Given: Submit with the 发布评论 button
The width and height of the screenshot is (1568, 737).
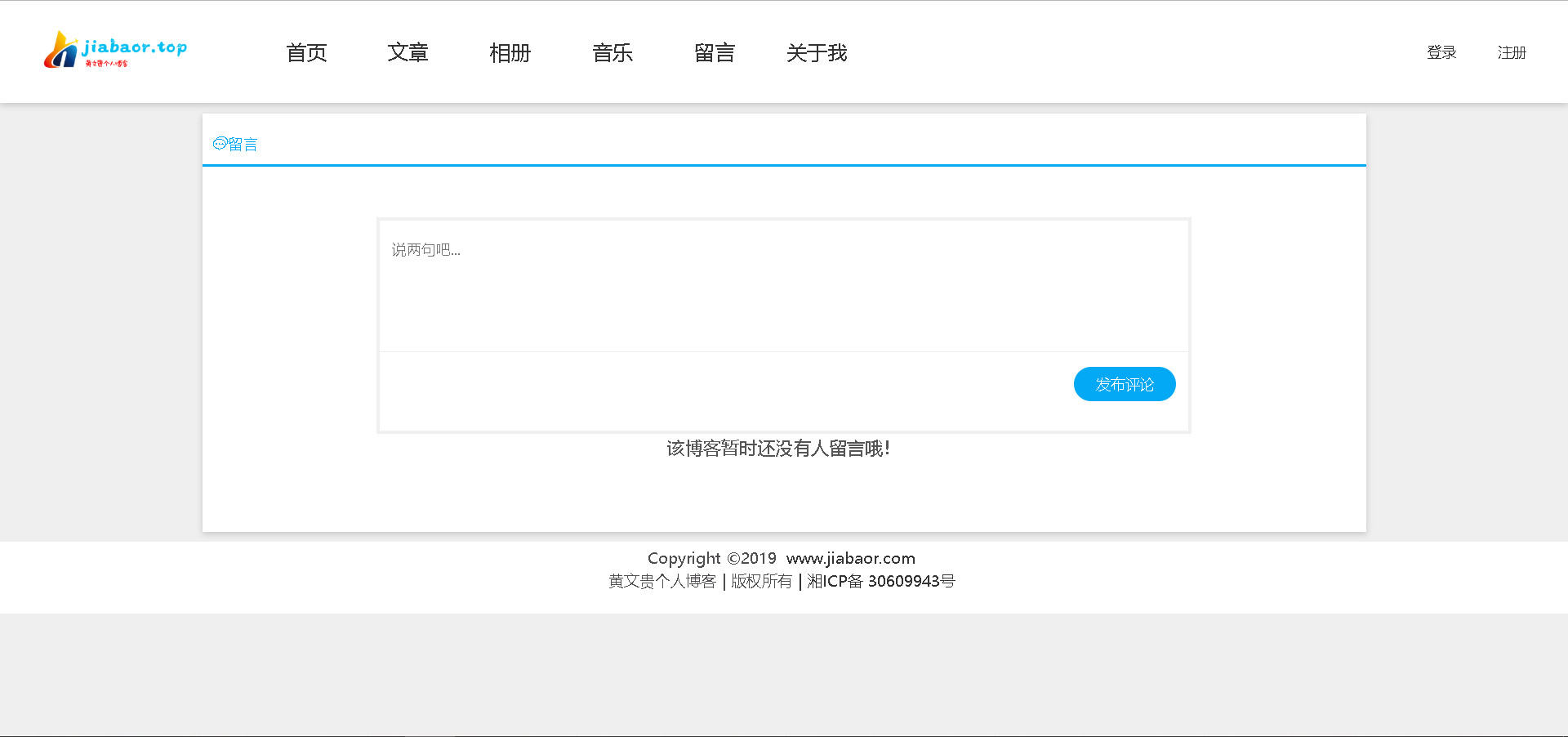Looking at the screenshot, I should (1125, 384).
